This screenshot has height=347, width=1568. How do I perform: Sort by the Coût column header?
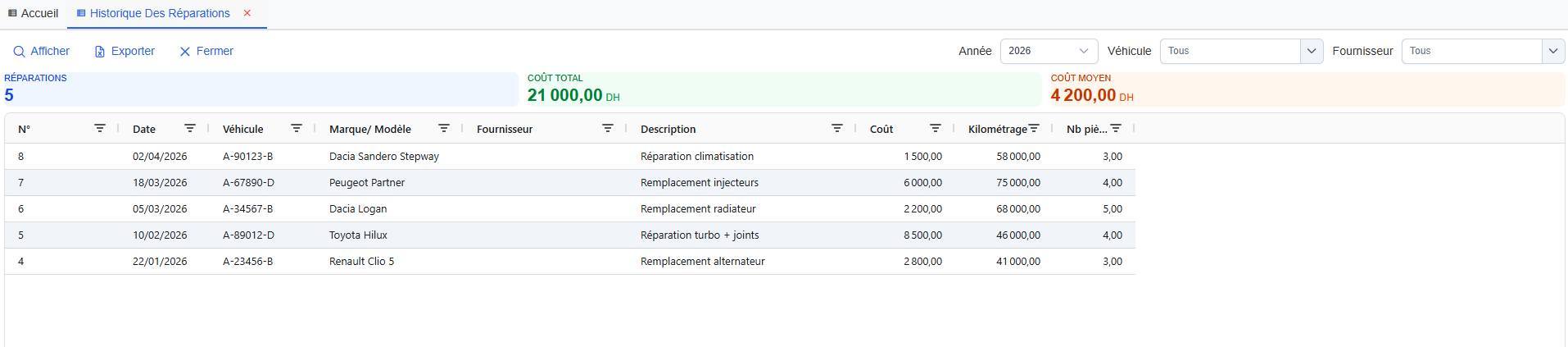click(x=881, y=129)
